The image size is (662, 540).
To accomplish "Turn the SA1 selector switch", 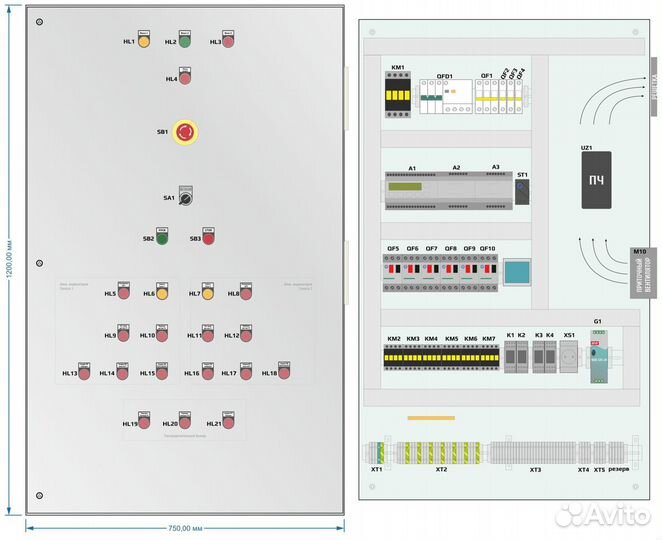I will pyautogui.click(x=185, y=197).
